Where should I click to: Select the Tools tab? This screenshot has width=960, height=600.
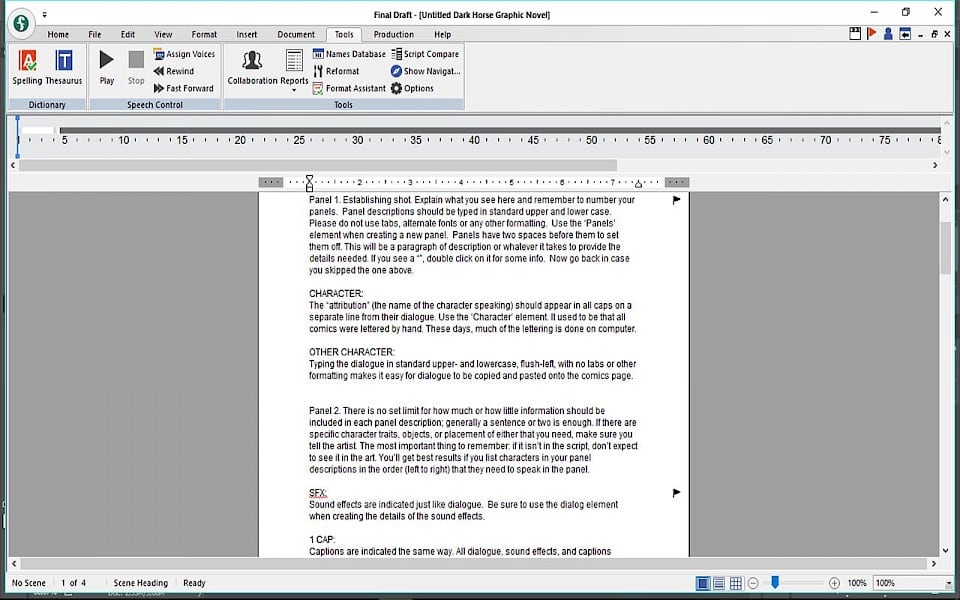(344, 34)
